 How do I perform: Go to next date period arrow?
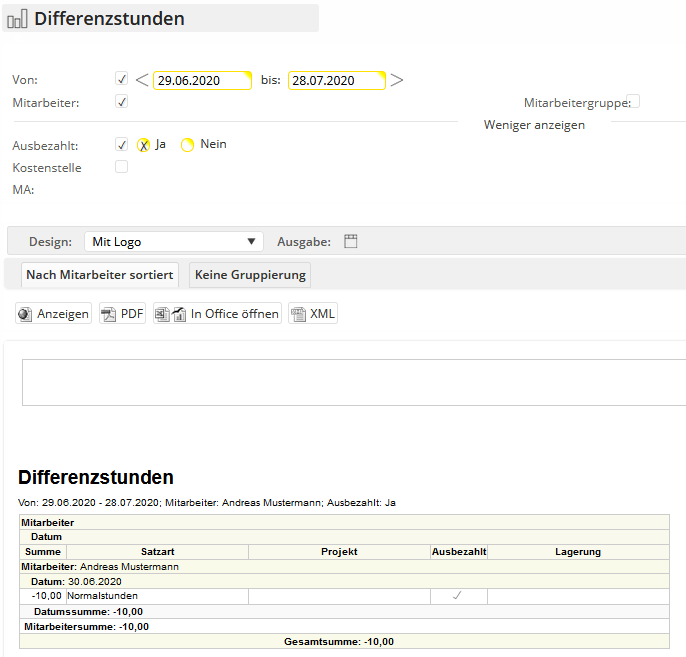point(397,80)
